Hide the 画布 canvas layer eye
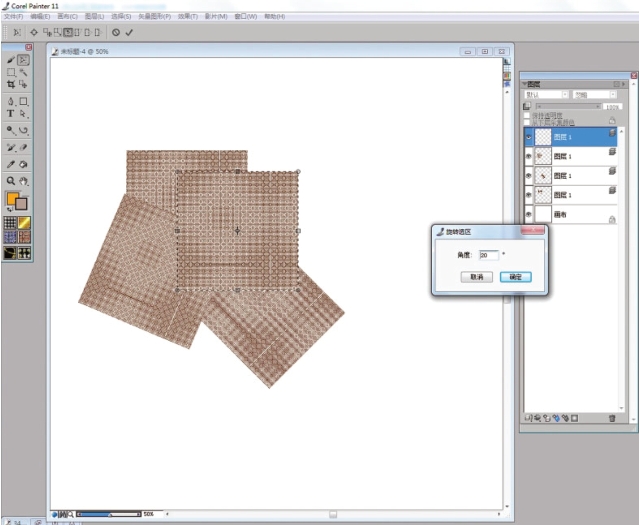 [x=529, y=214]
